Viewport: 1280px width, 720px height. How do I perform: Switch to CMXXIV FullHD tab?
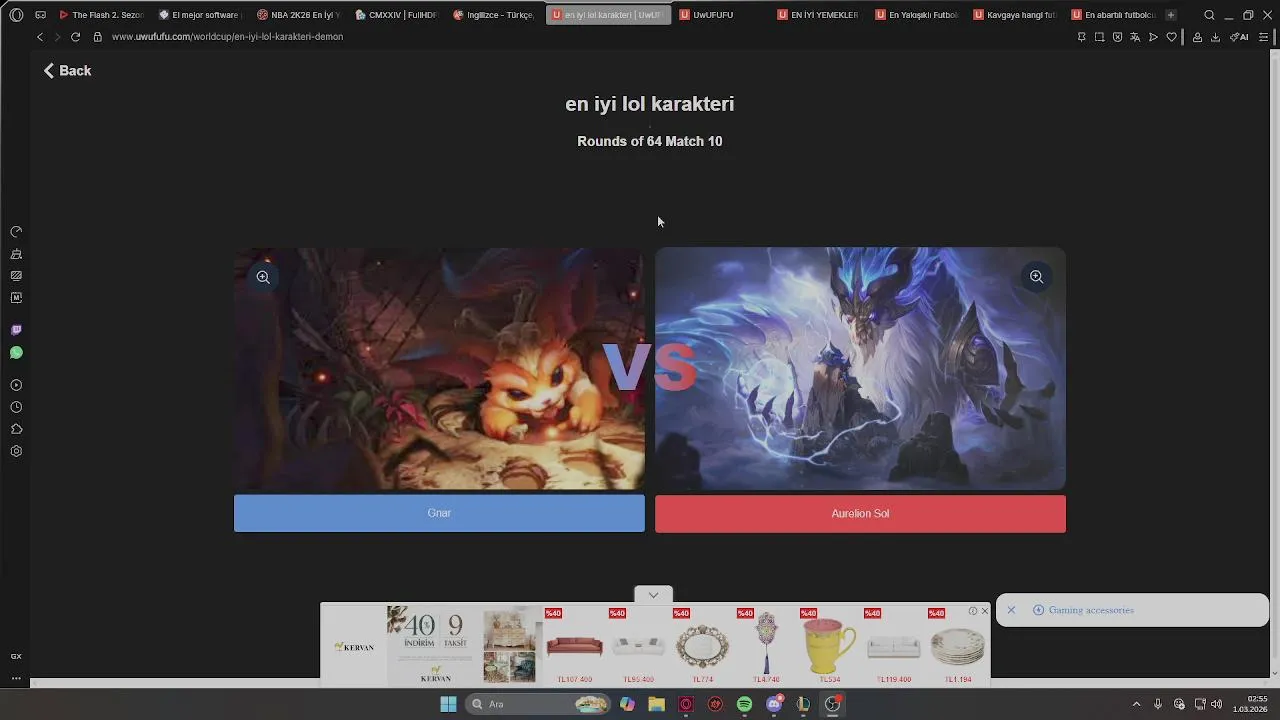[x=396, y=15]
